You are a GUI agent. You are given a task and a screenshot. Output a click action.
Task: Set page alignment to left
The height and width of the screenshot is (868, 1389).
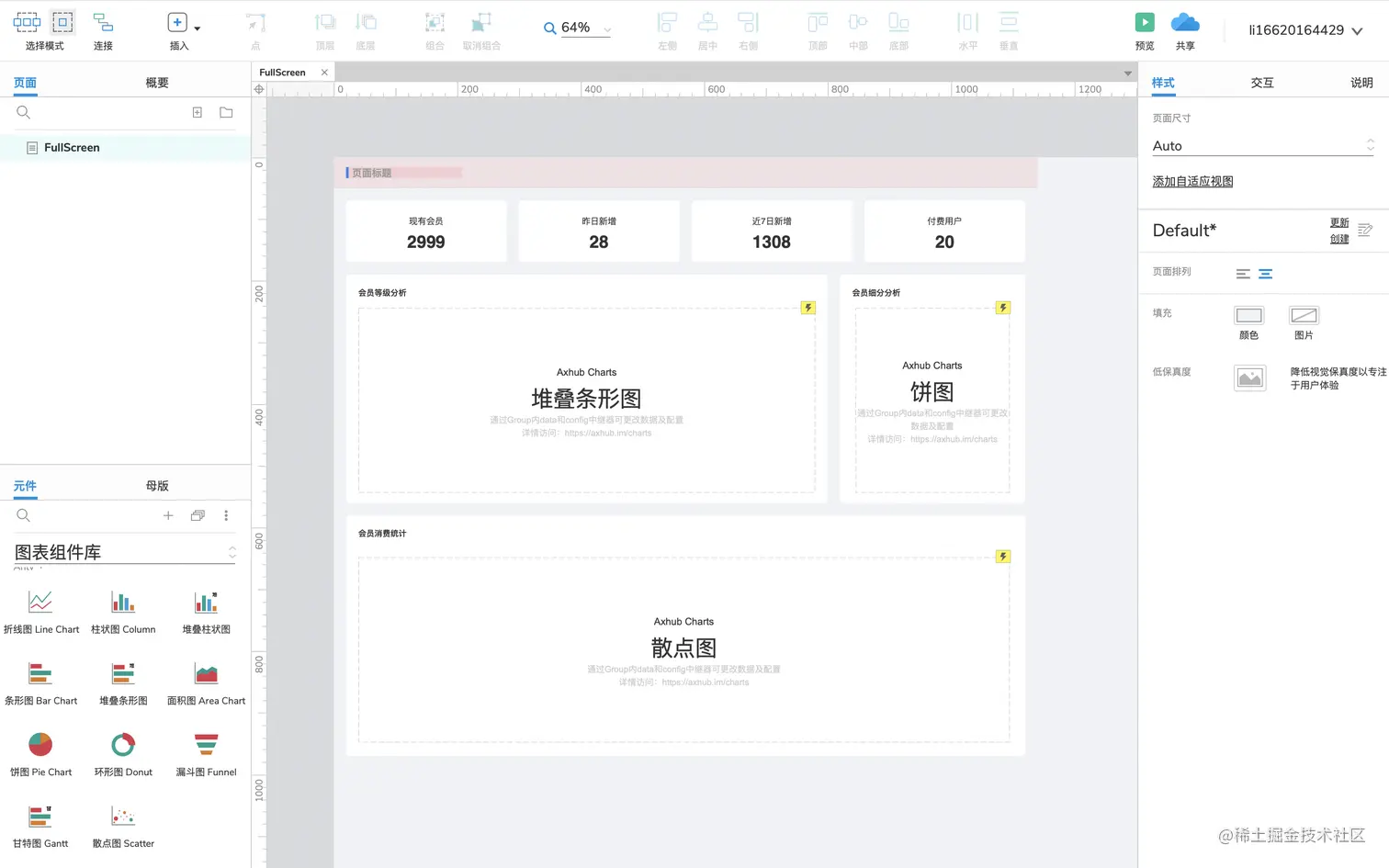point(1243,274)
